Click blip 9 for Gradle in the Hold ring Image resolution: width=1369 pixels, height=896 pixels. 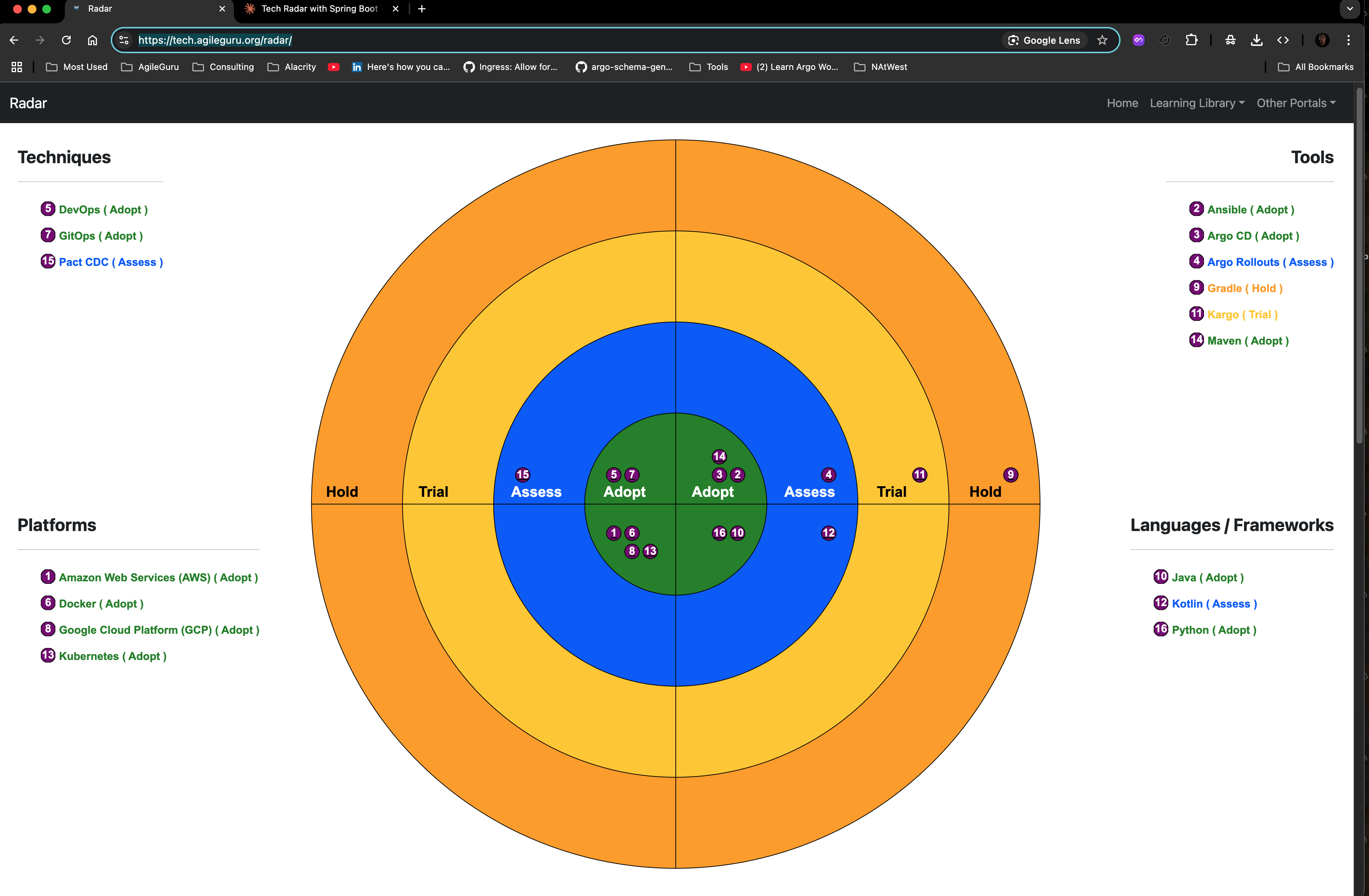point(1011,475)
